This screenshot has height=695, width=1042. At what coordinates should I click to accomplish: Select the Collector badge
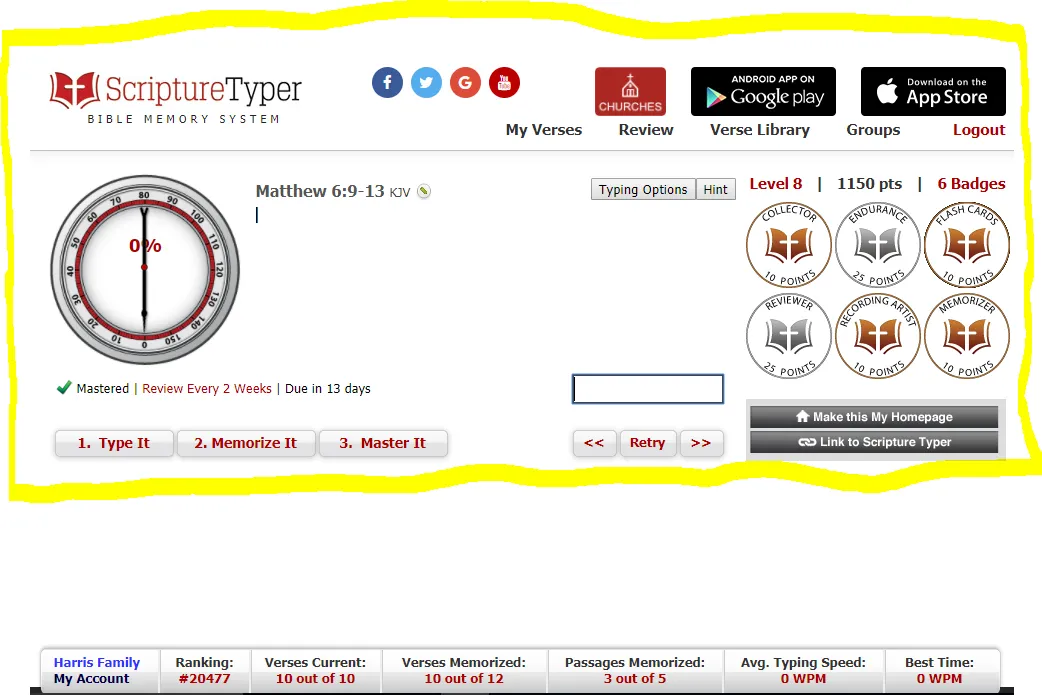789,245
